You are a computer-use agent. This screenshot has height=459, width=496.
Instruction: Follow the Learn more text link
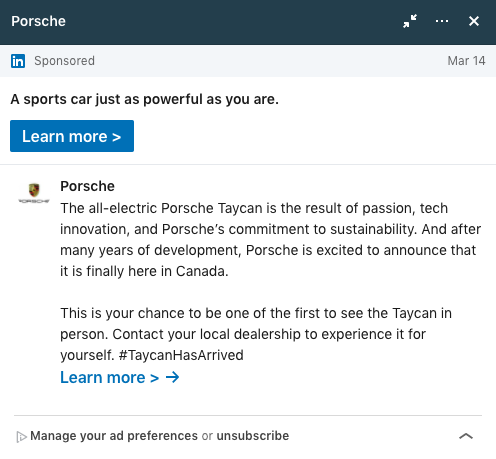120,378
